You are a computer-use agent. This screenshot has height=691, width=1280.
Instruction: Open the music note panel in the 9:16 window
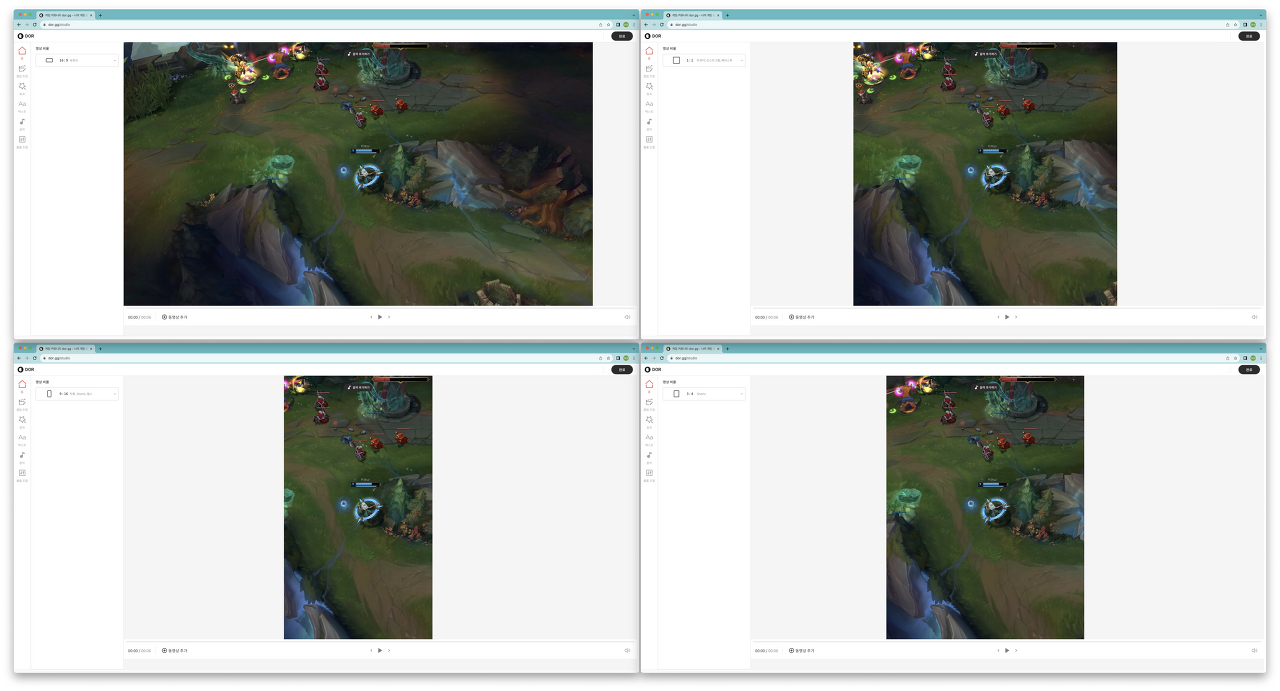tap(22, 457)
